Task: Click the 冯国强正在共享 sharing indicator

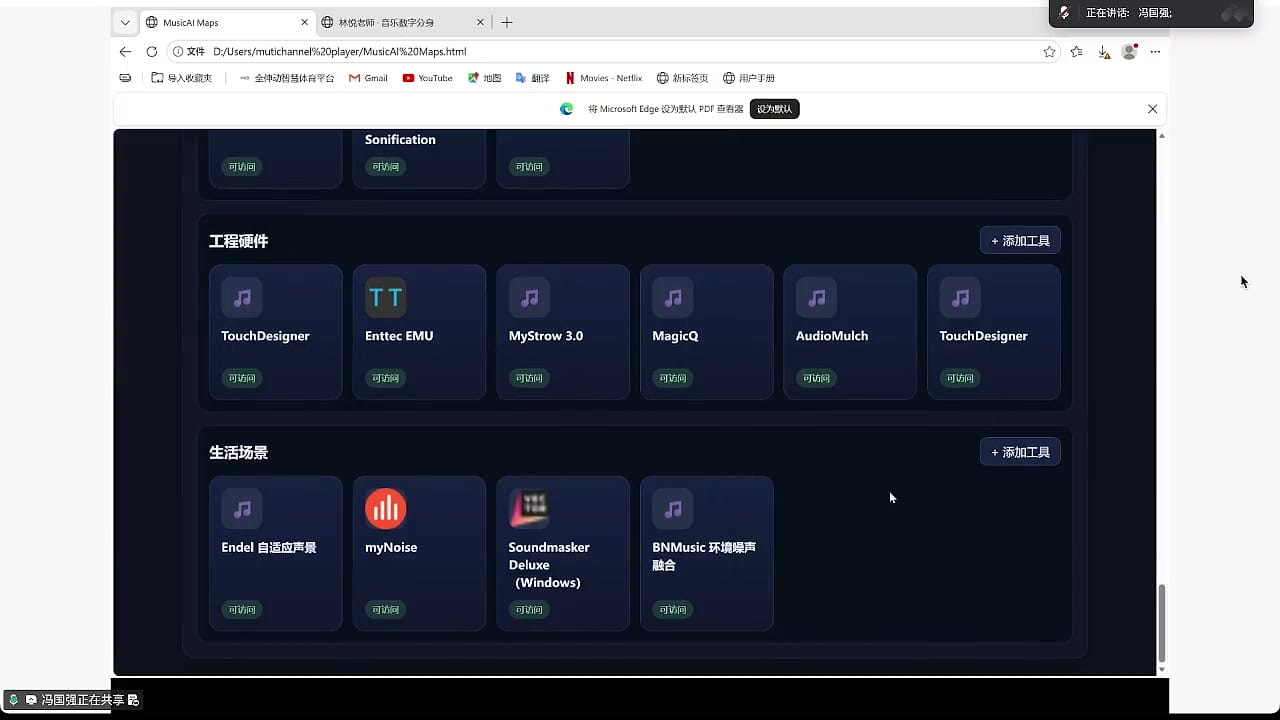Action: click(74, 700)
